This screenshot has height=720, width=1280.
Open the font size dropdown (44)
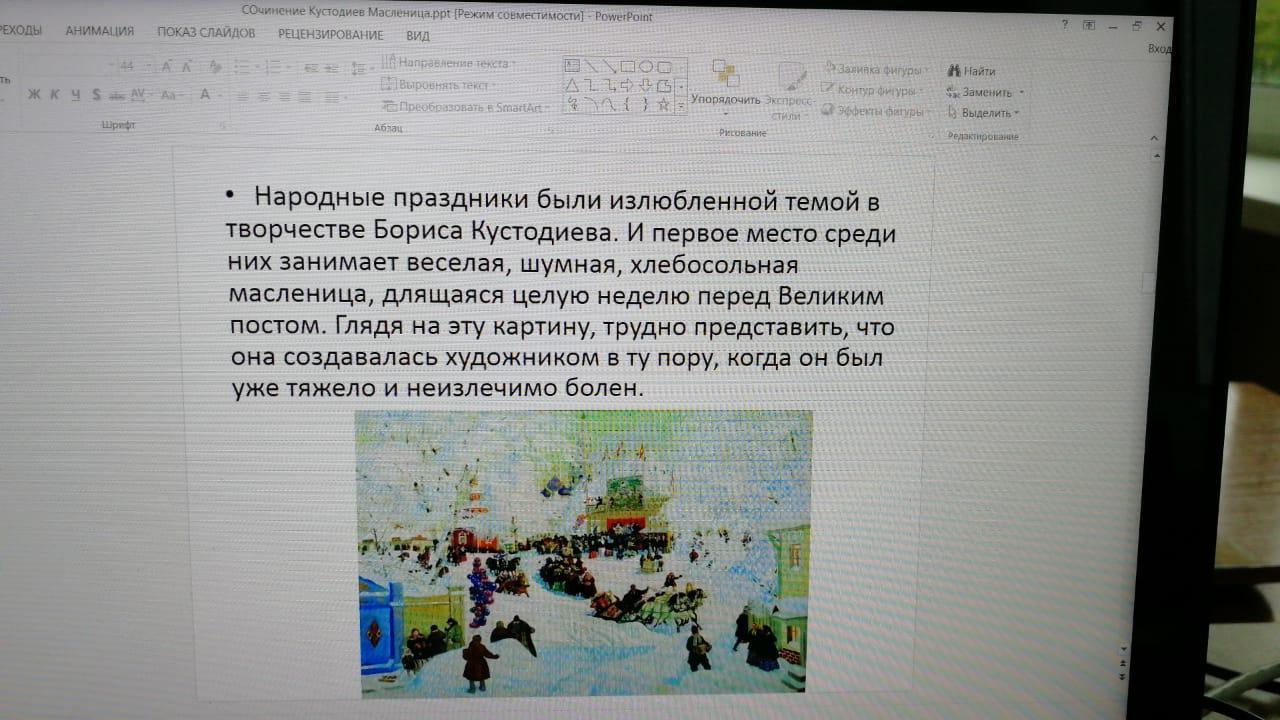pyautogui.click(x=147, y=66)
